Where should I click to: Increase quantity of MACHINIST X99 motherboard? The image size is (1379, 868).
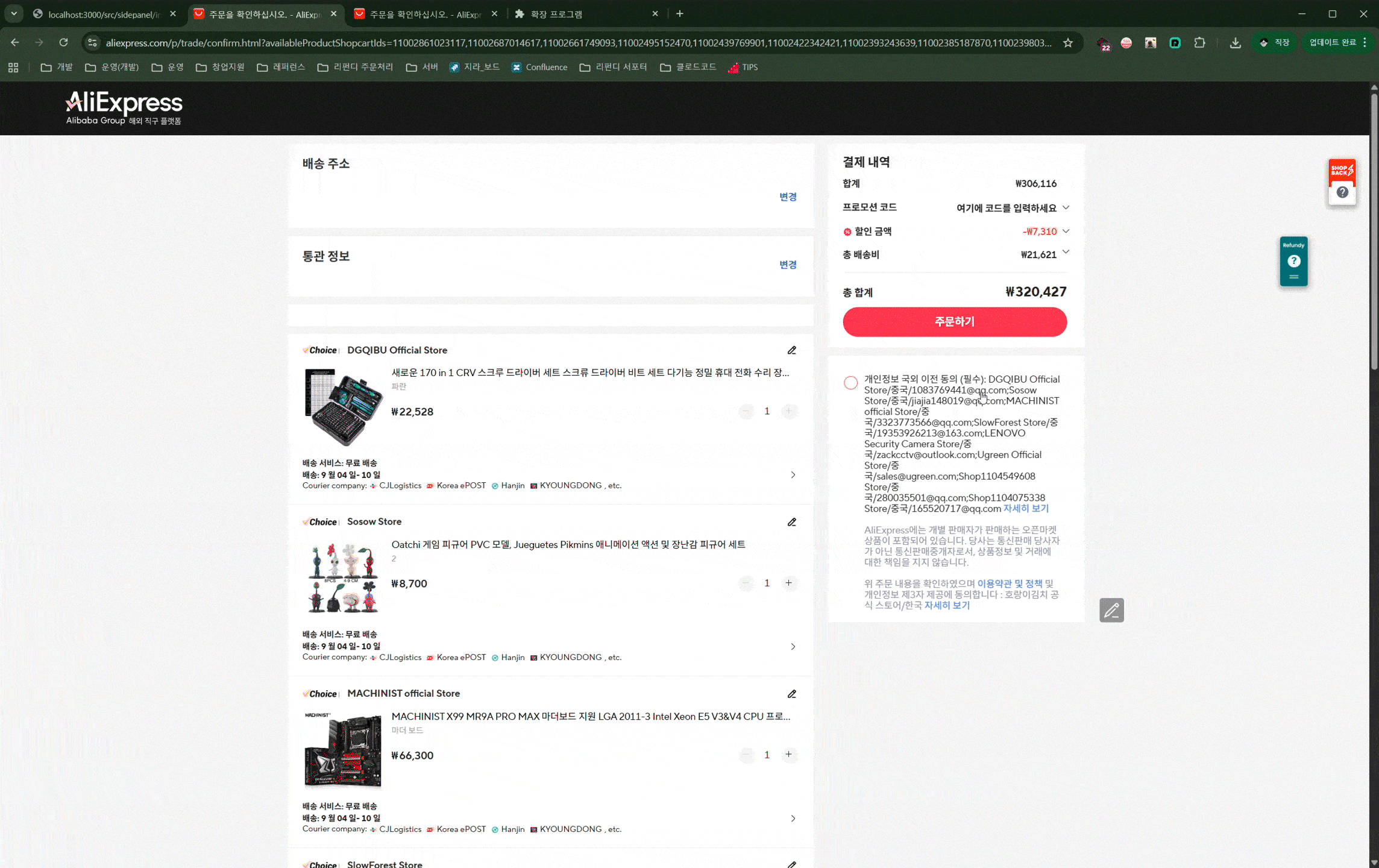[x=788, y=755]
